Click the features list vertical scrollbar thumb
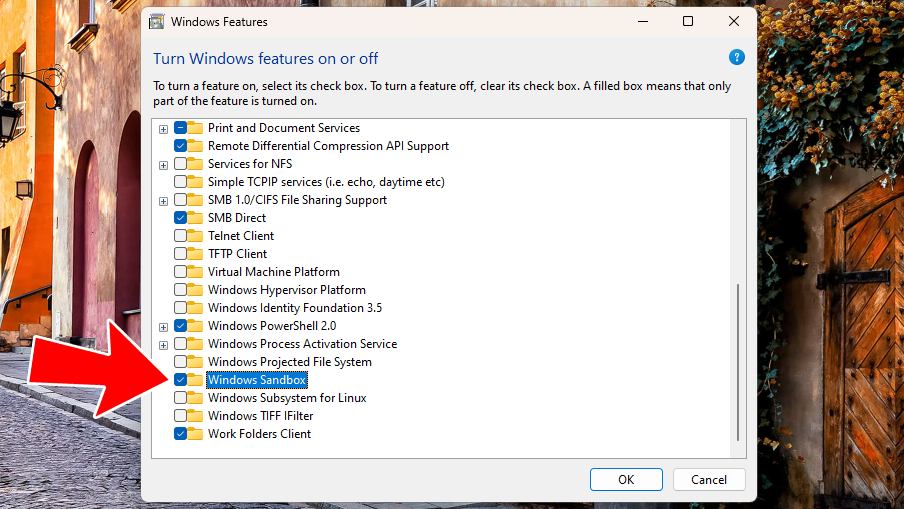 tap(738, 362)
